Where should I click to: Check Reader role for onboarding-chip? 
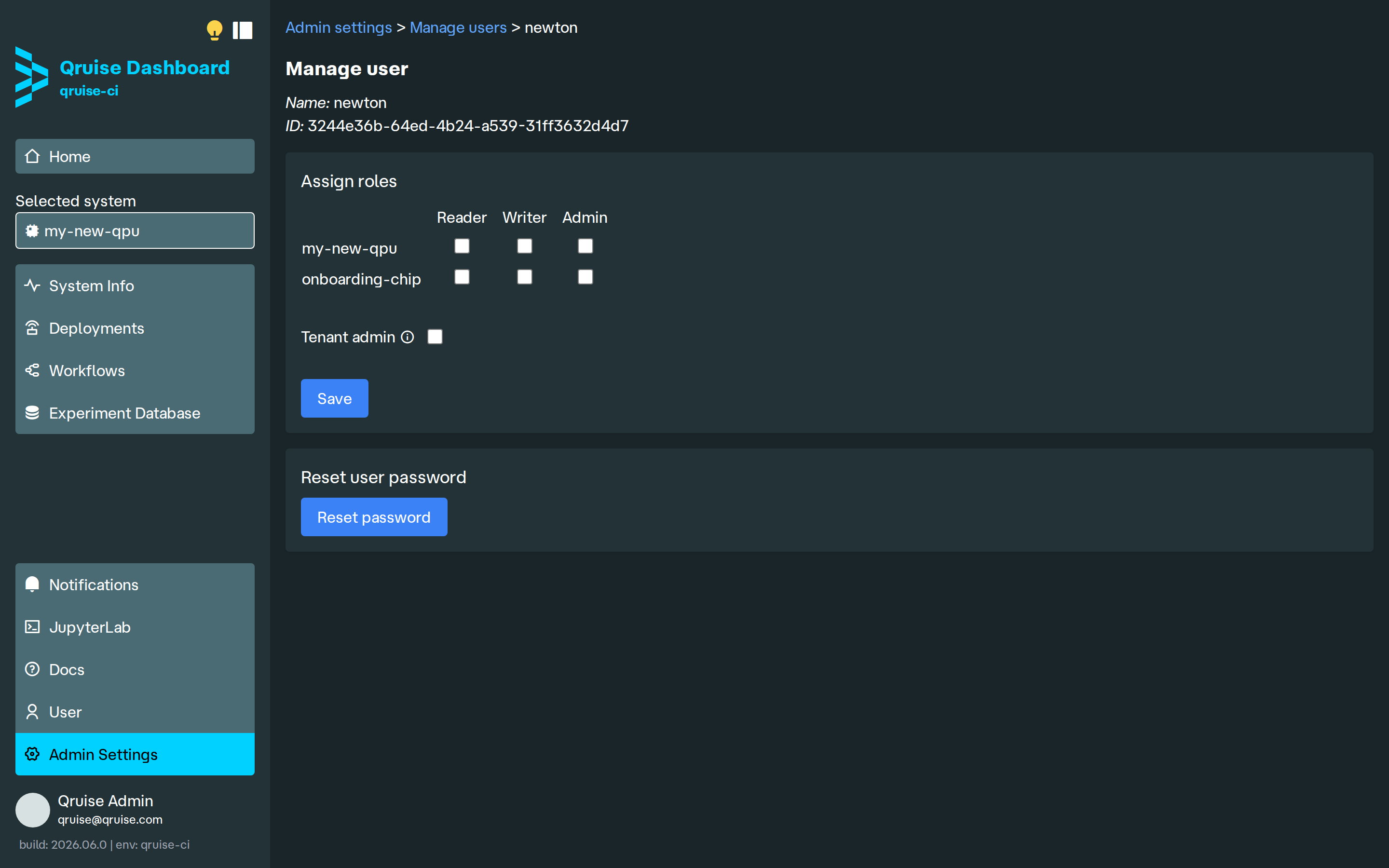462,277
